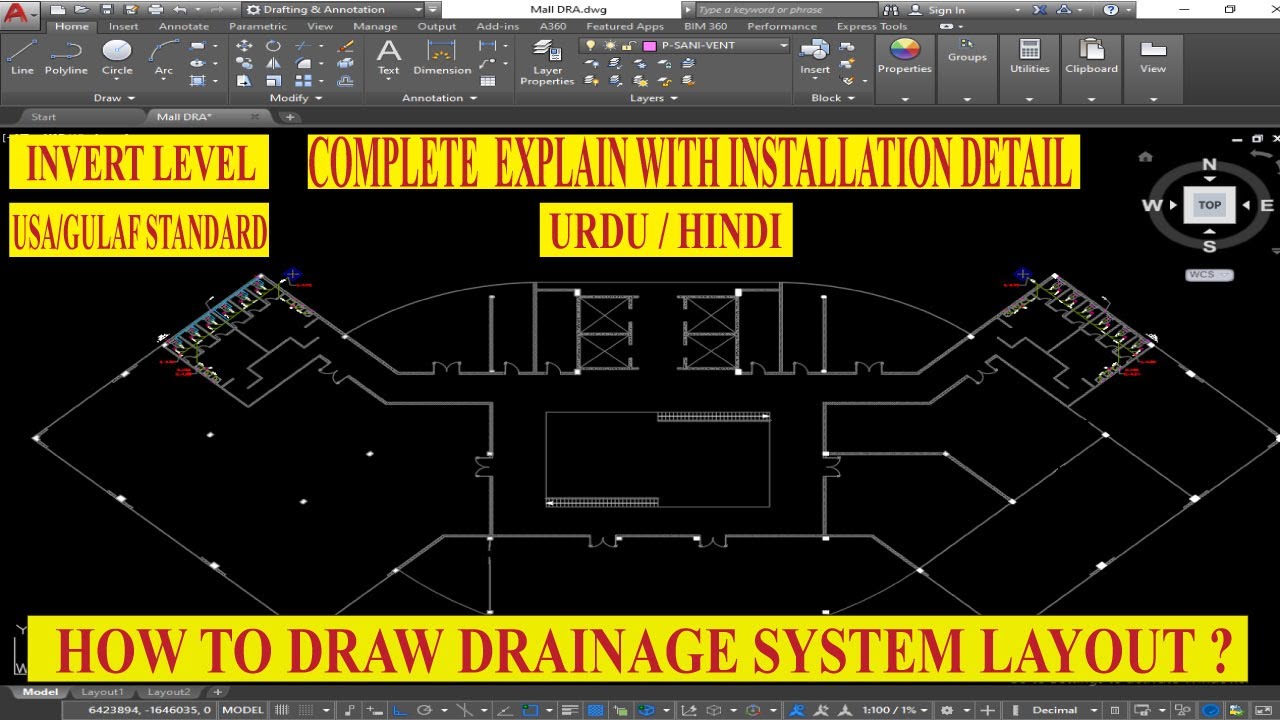Viewport: 1280px width, 720px height.
Task: Select the Dimension tool
Action: [x=442, y=57]
